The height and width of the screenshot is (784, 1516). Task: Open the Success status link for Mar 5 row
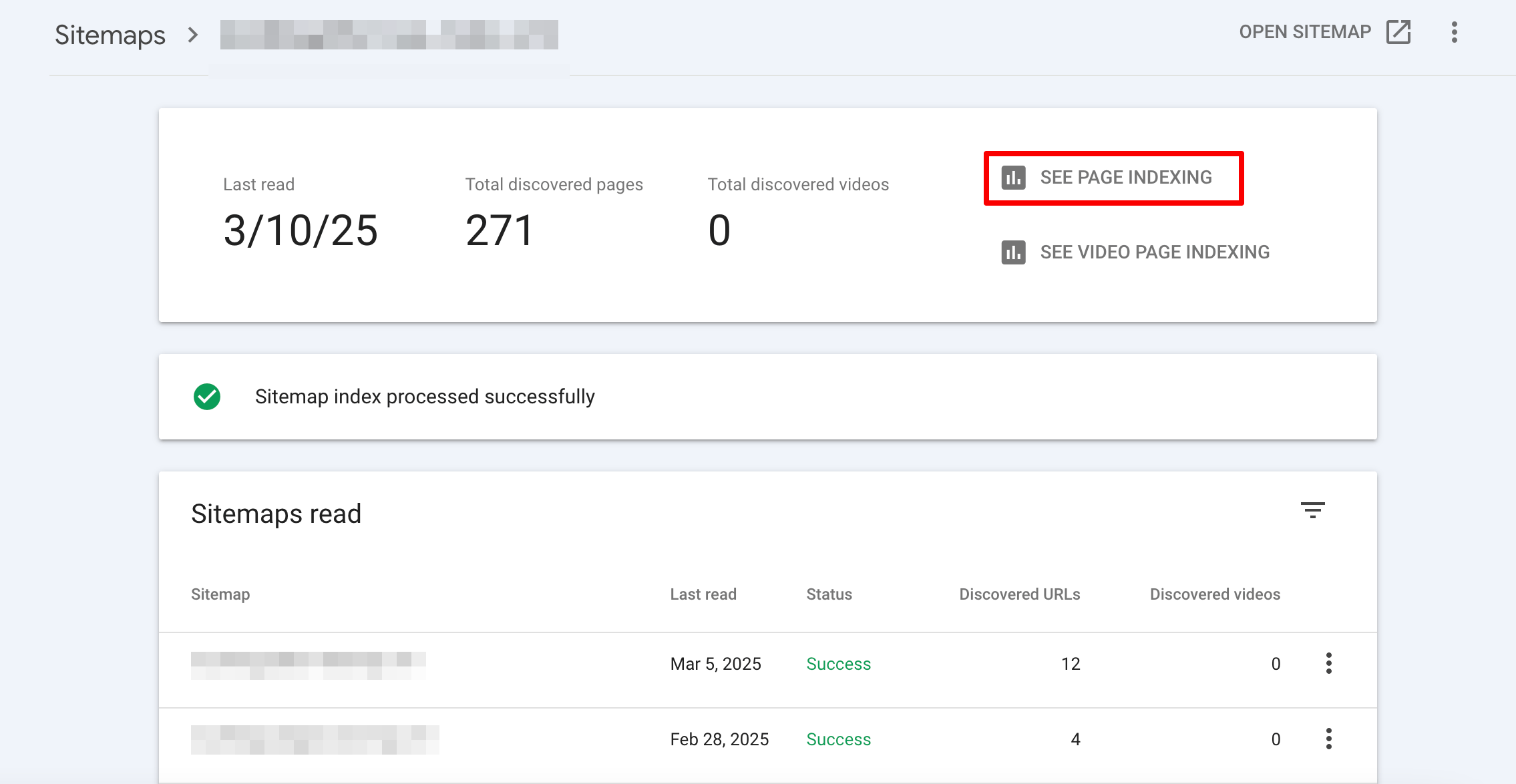[839, 663]
